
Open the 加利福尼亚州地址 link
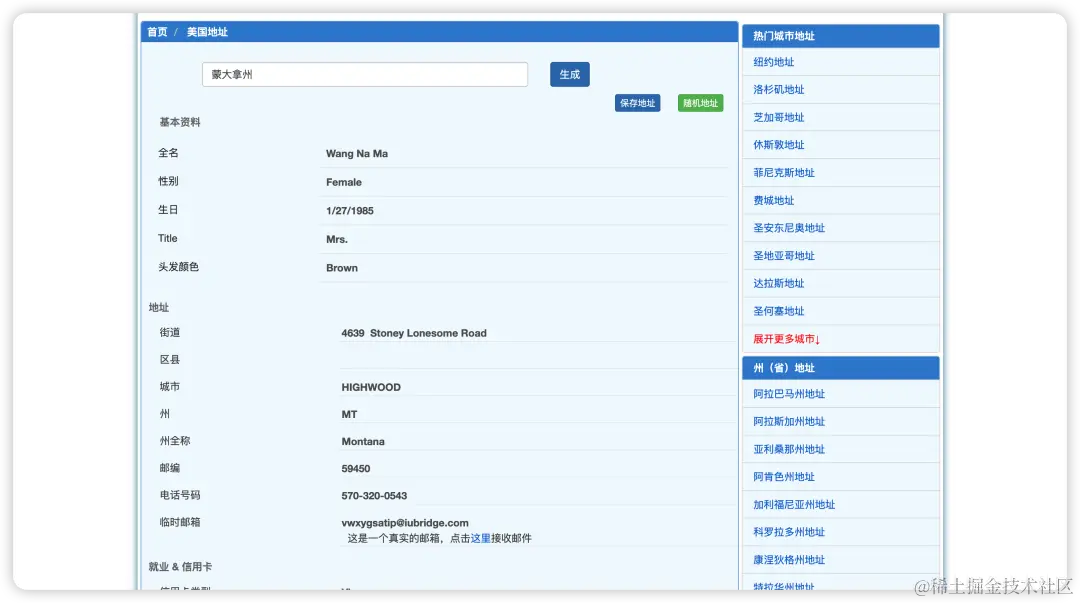click(x=793, y=504)
